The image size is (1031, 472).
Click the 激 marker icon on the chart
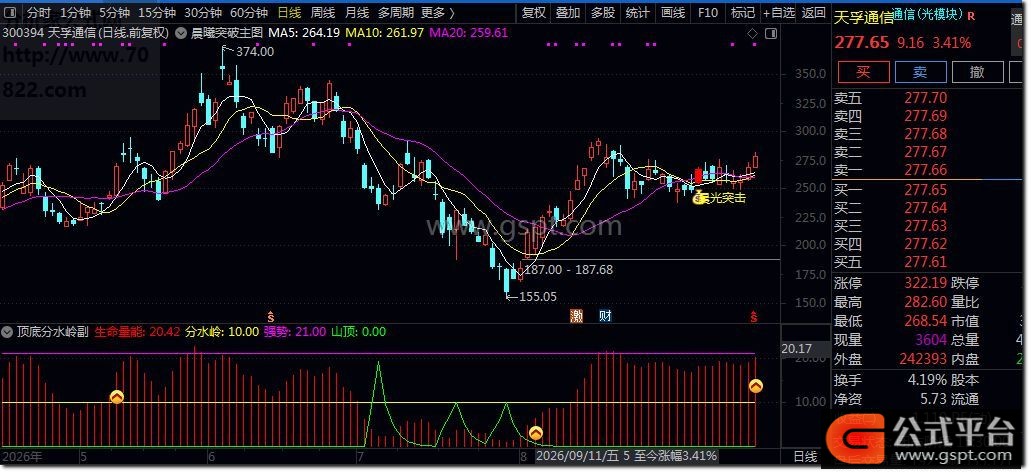point(577,316)
